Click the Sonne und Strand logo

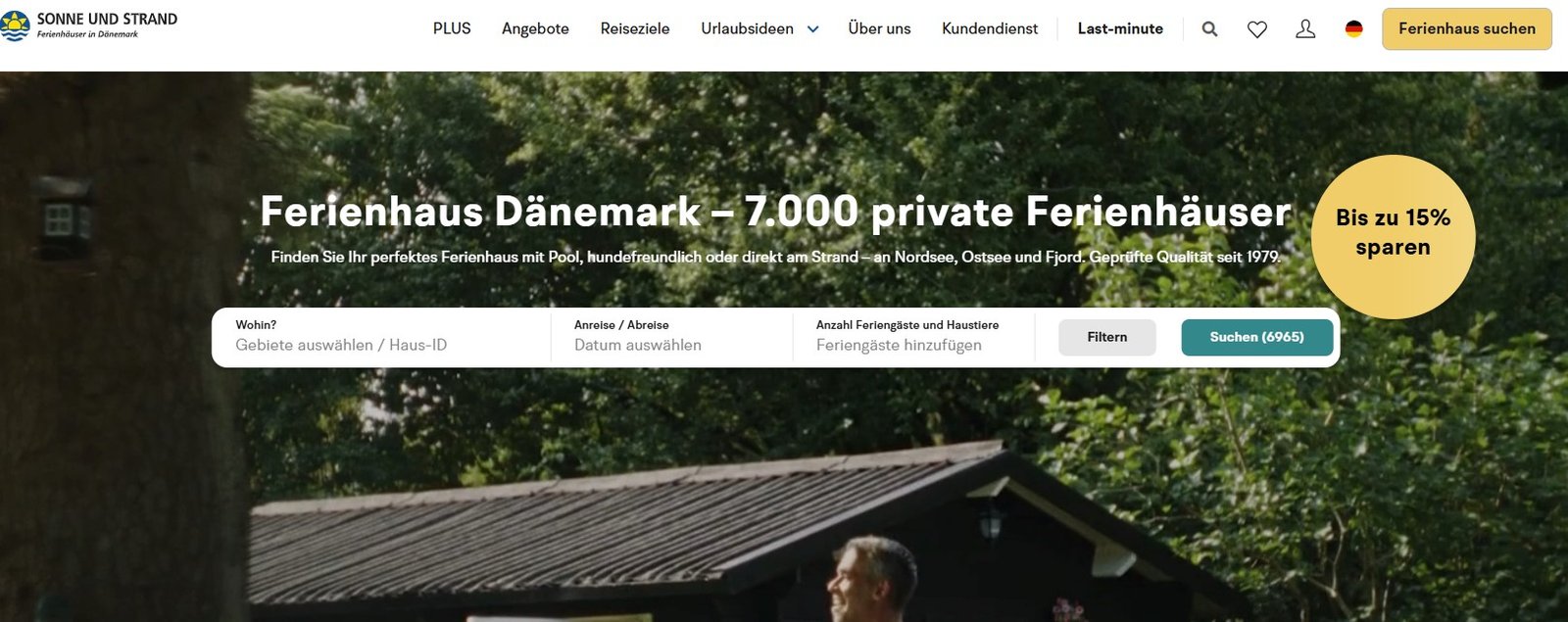(x=89, y=26)
